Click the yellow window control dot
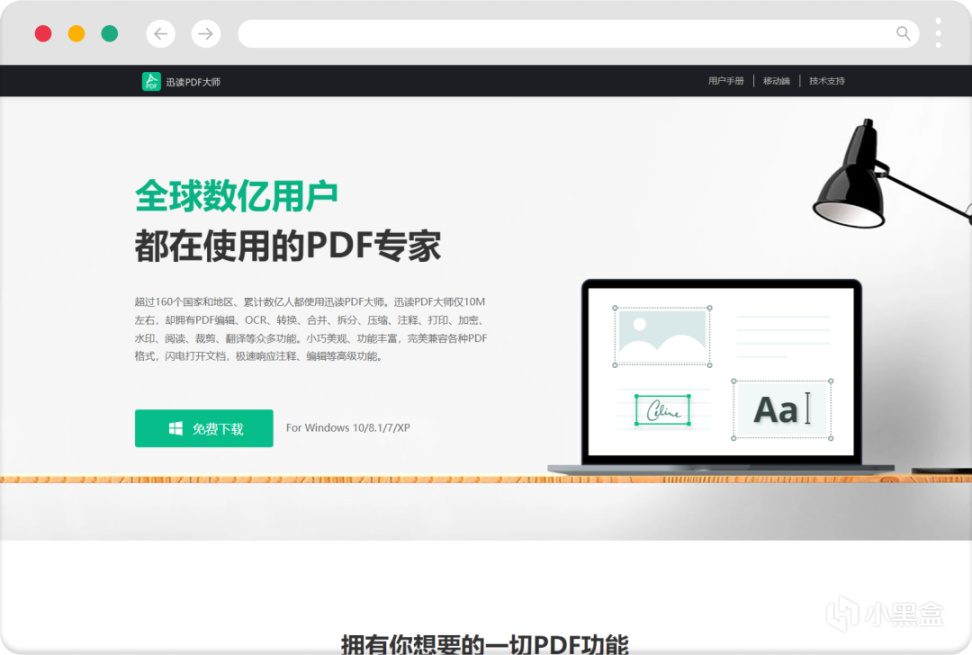 point(76,33)
